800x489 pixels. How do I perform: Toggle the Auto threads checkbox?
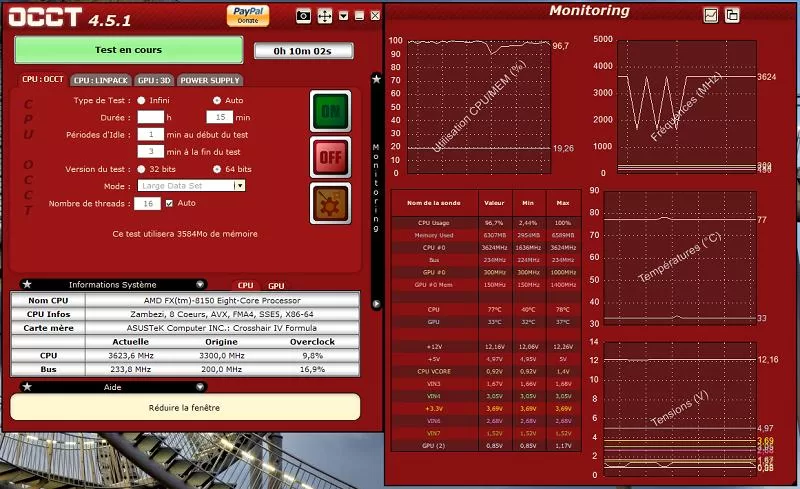[169, 203]
